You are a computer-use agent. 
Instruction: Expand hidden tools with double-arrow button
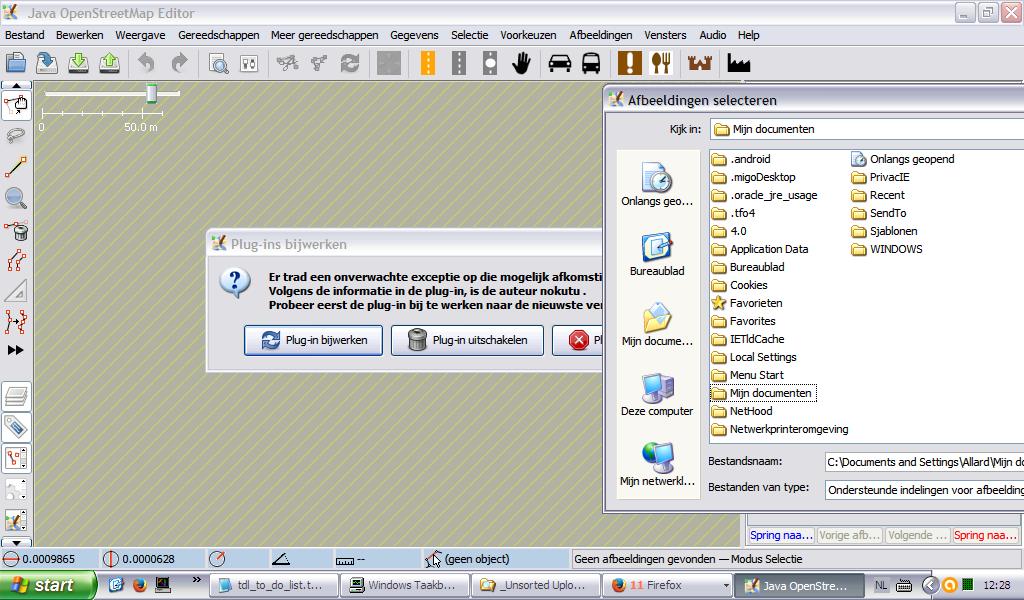16,350
